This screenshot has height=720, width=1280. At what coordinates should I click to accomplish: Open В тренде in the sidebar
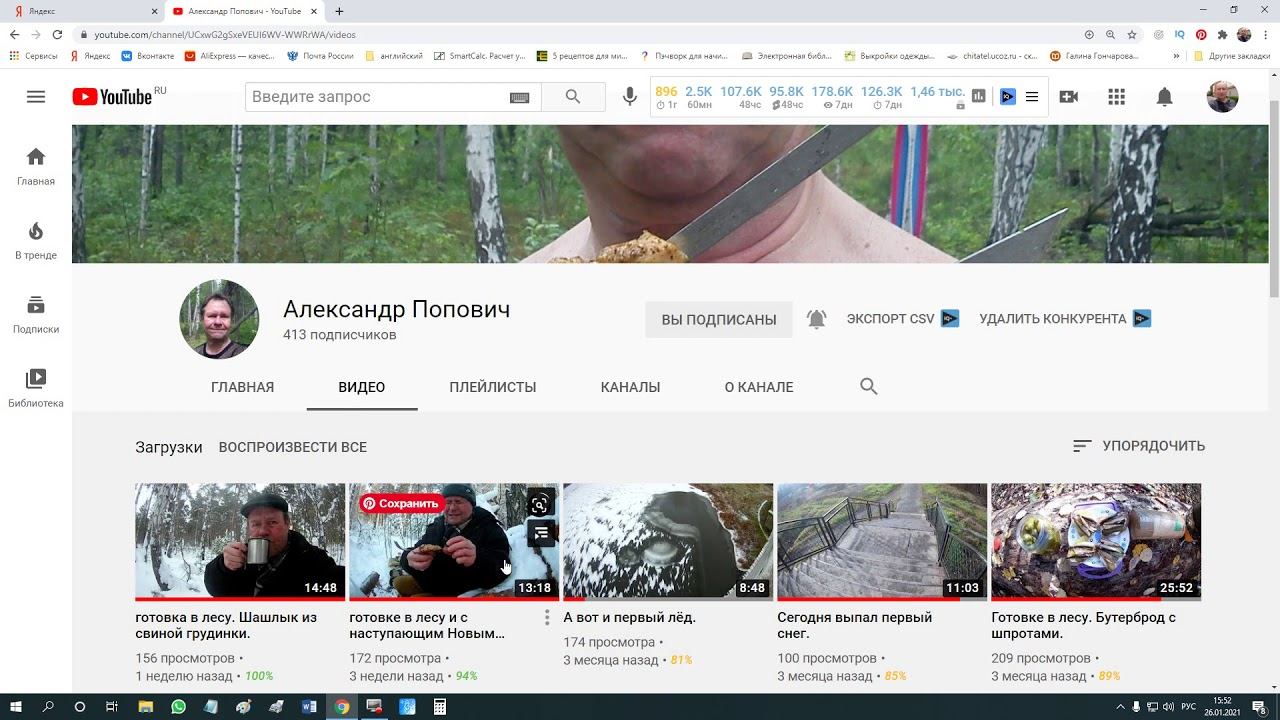pos(36,241)
